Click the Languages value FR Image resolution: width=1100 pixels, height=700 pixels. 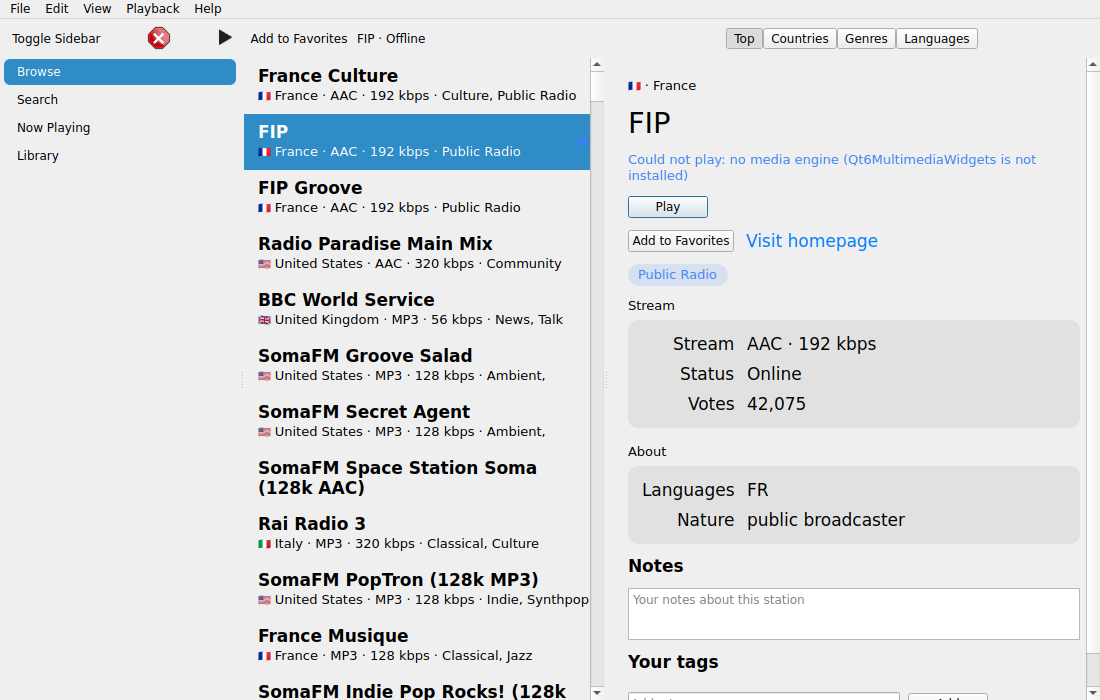click(x=758, y=490)
